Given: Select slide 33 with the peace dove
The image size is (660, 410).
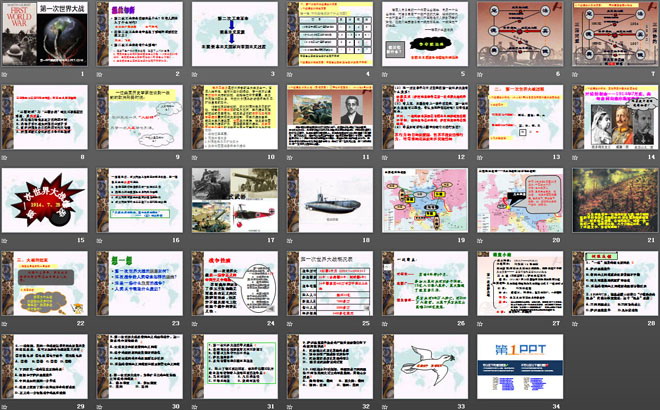Looking at the screenshot, I should click(425, 367).
